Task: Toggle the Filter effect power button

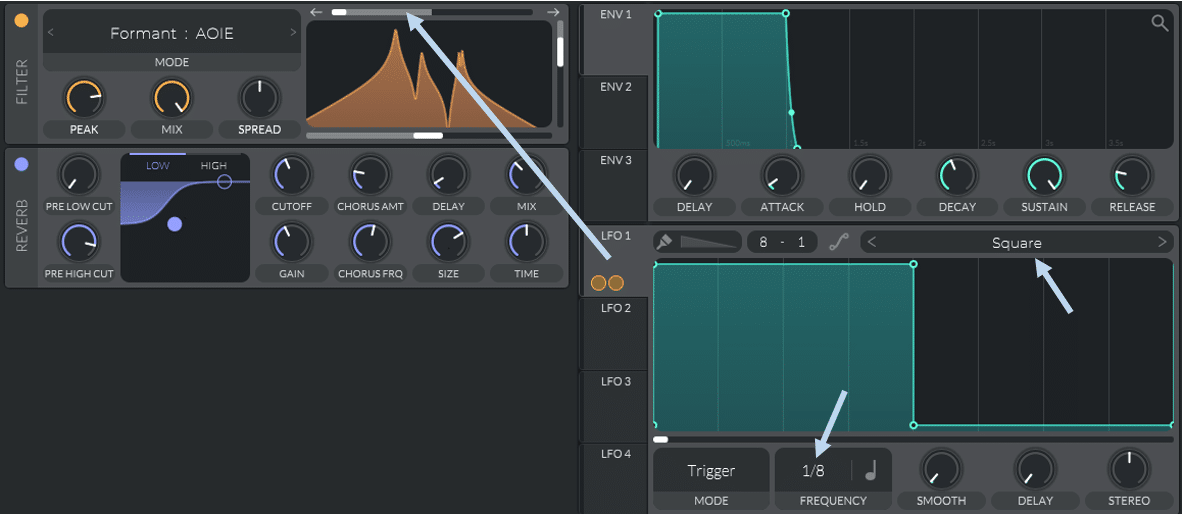Action: [22, 21]
